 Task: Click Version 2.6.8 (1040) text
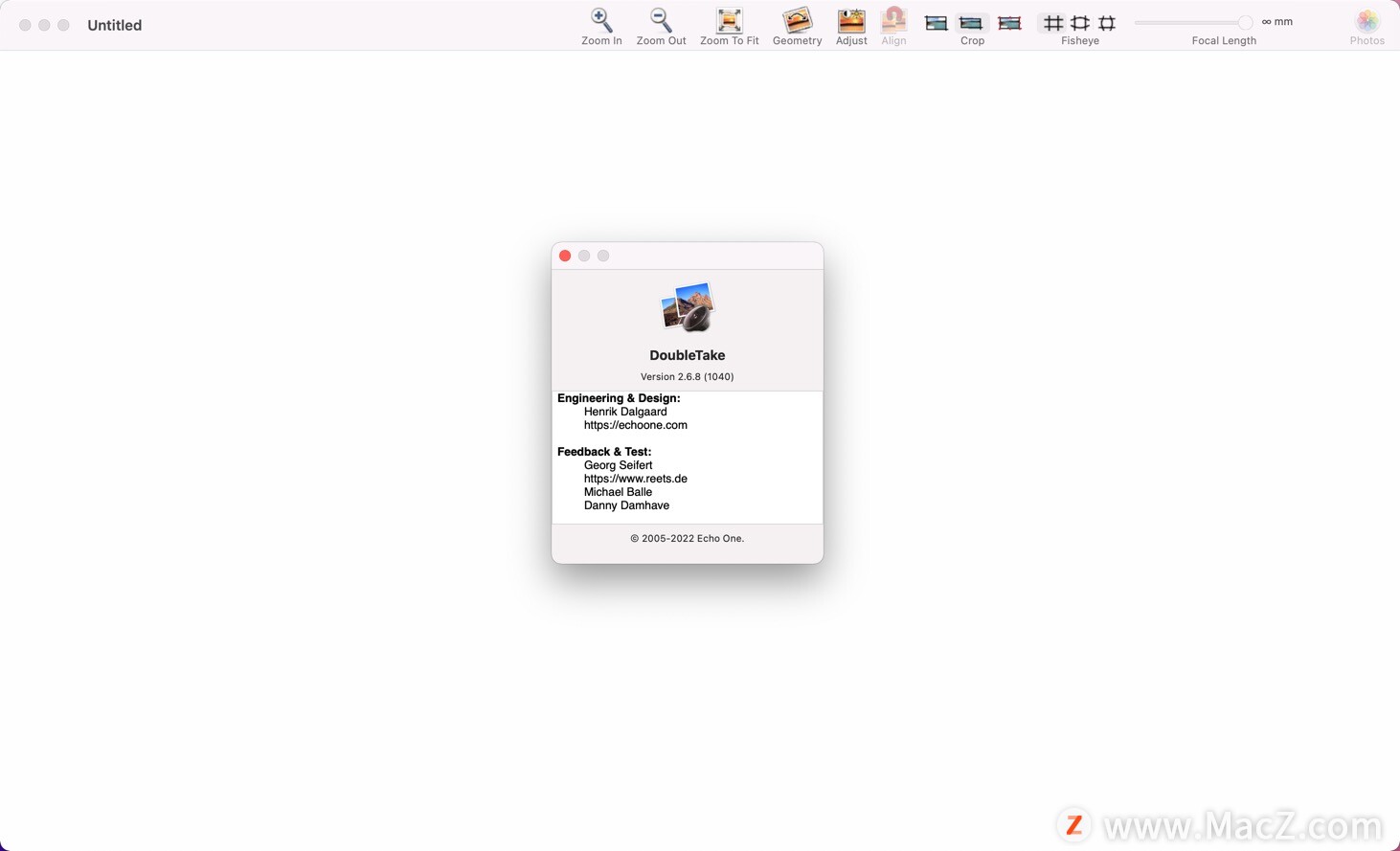(688, 376)
